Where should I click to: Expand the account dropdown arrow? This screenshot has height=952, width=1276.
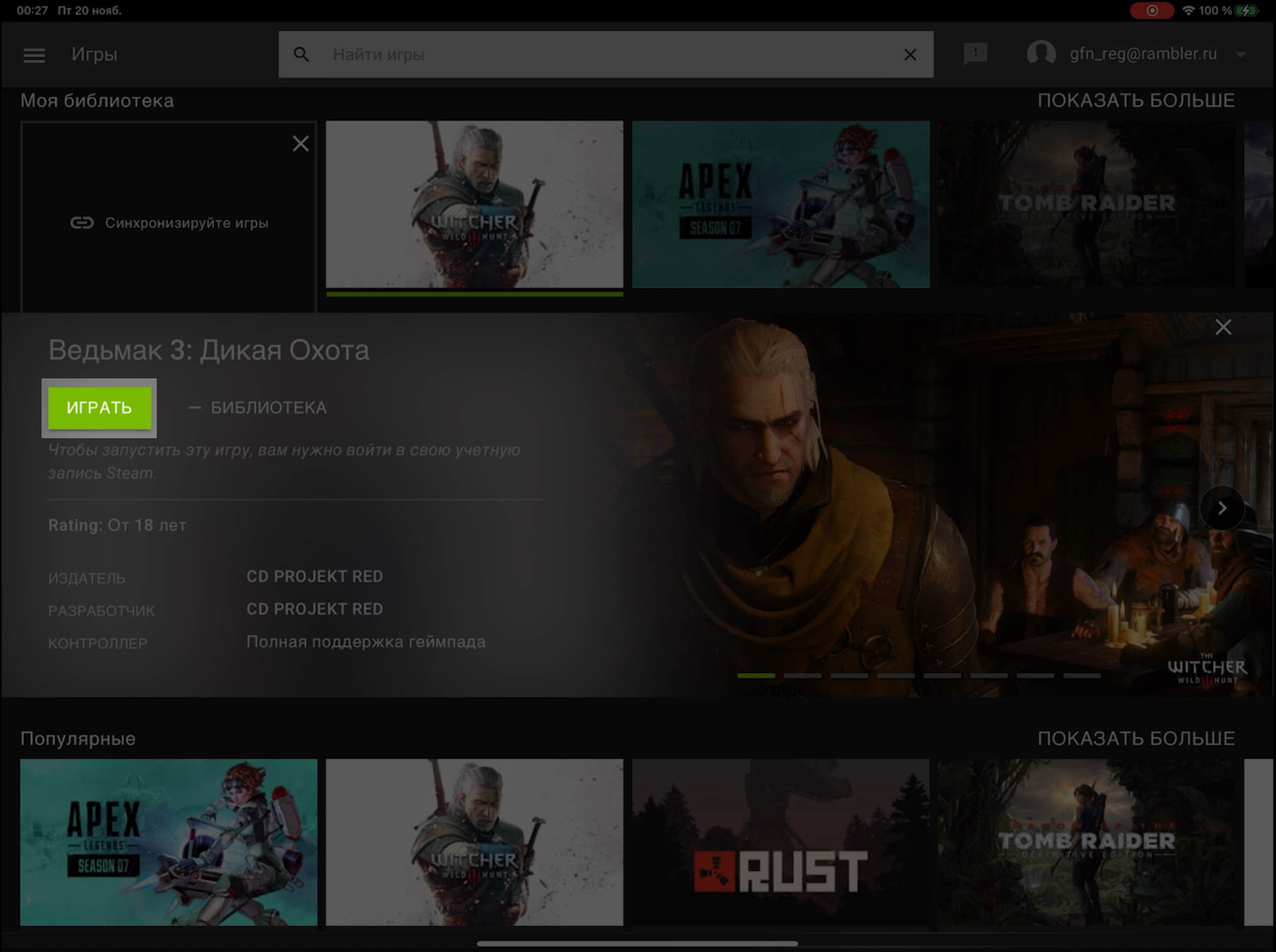1240,55
